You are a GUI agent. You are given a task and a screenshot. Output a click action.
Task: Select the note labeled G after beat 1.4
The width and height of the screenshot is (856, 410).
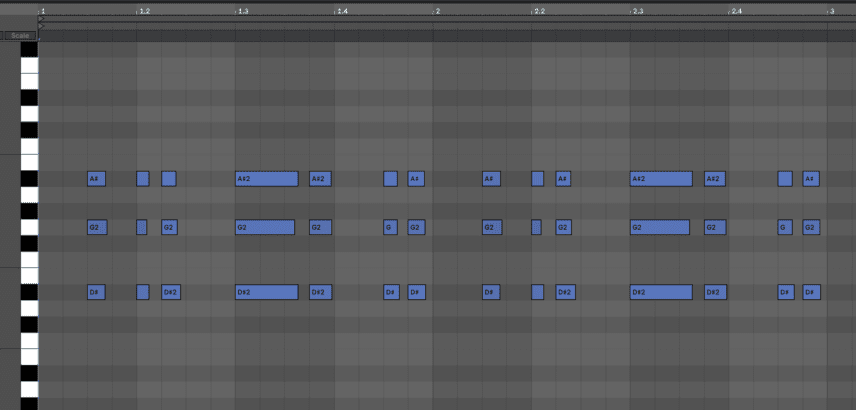pos(390,227)
